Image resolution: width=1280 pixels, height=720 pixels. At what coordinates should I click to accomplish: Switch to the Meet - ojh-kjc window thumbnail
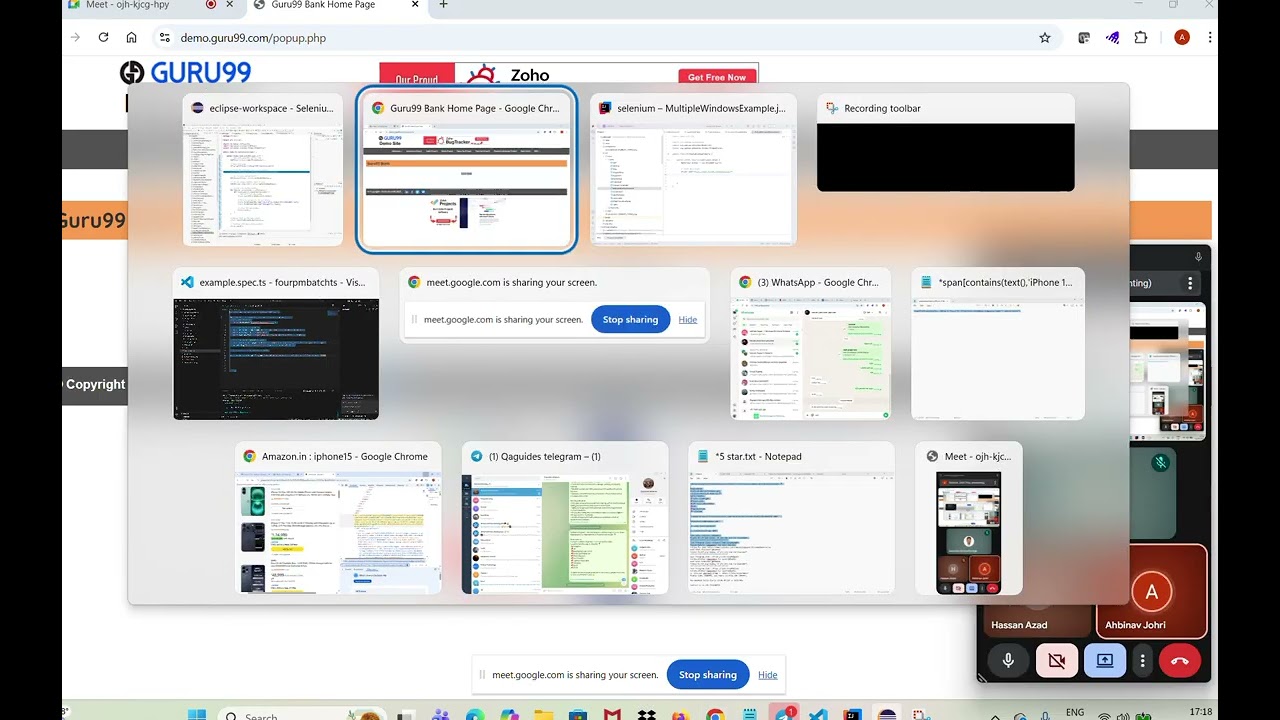point(969,518)
